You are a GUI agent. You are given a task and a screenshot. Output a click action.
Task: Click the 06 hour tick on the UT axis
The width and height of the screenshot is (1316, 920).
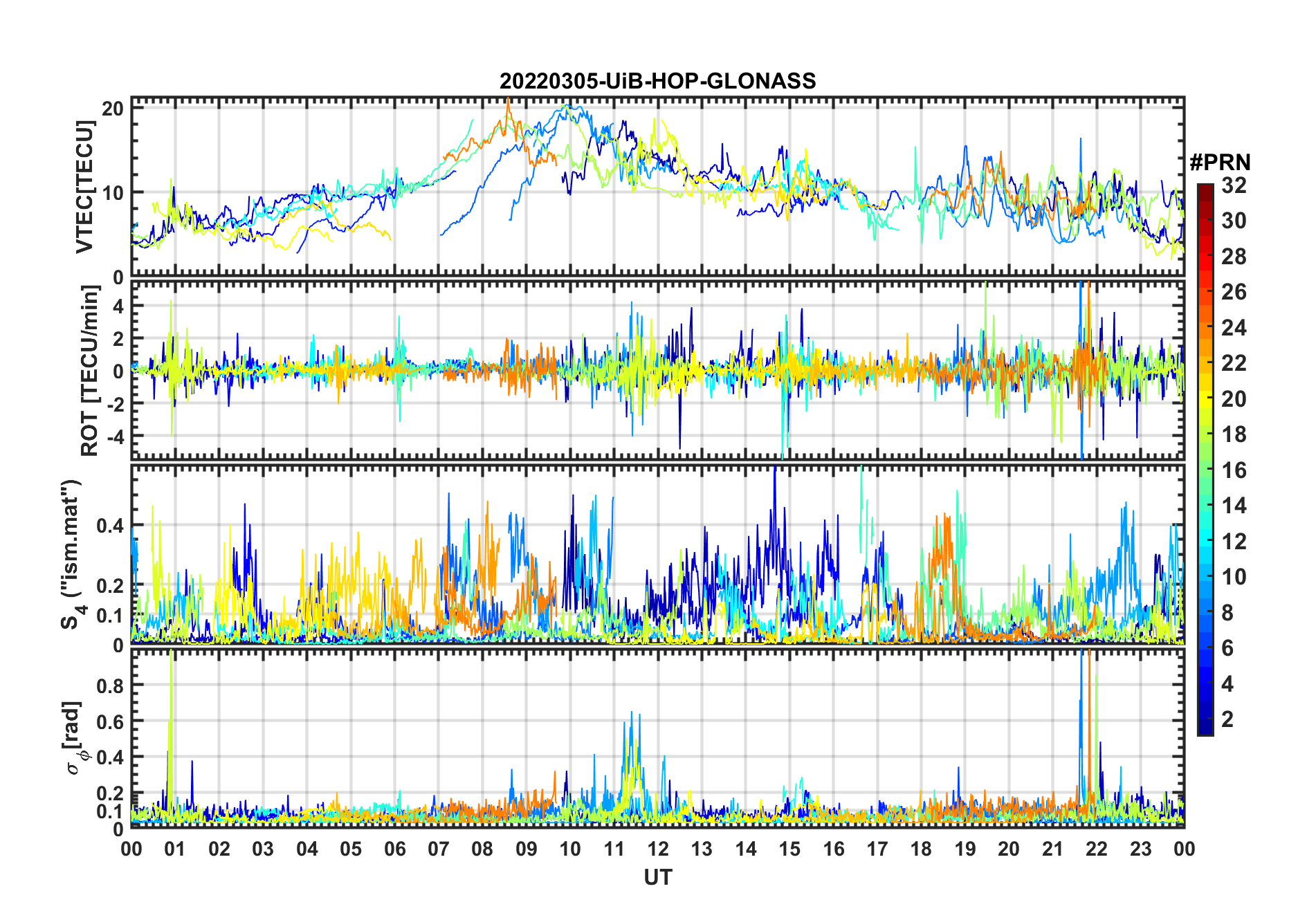coord(394,849)
